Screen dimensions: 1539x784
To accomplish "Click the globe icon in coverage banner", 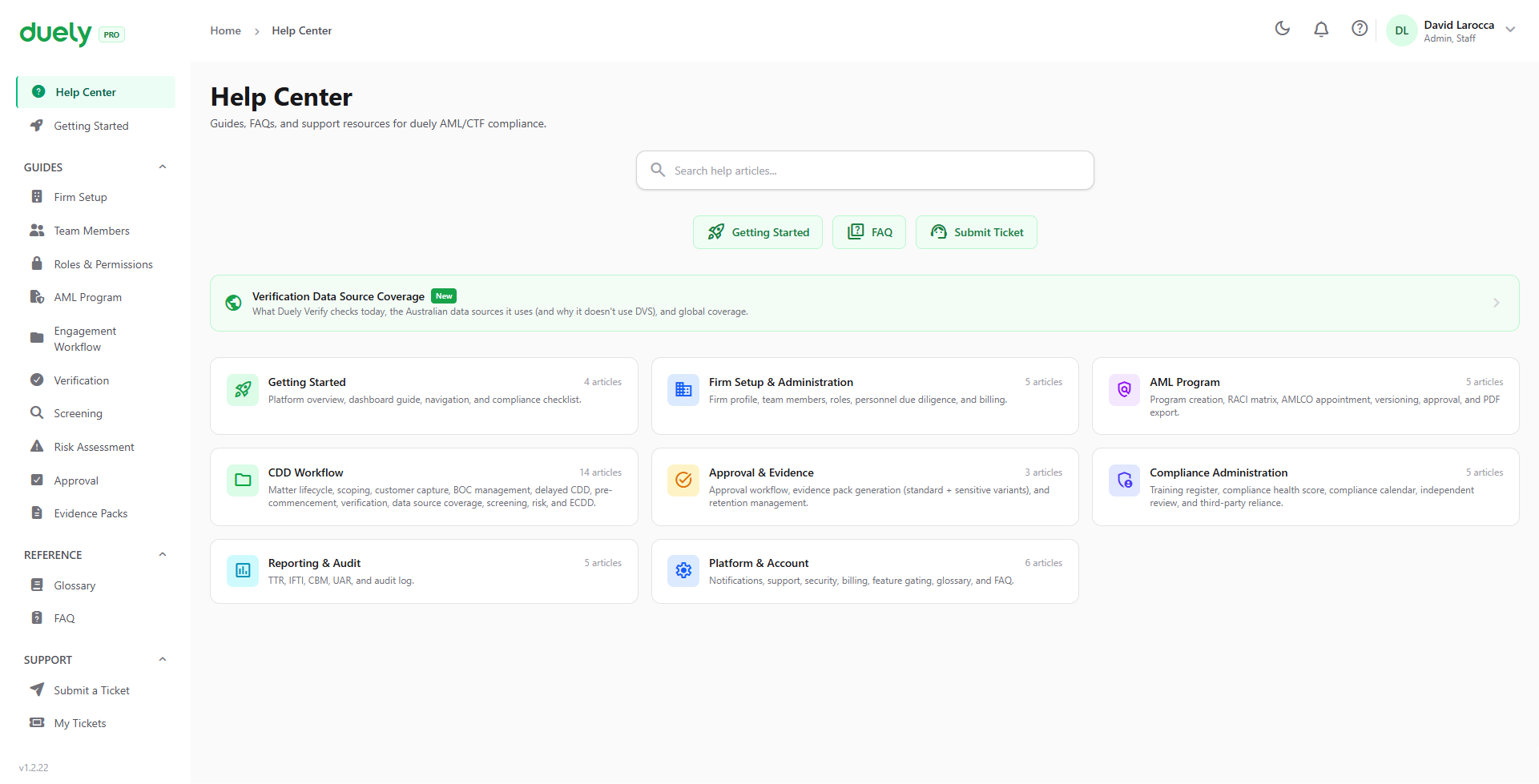I will (233, 303).
